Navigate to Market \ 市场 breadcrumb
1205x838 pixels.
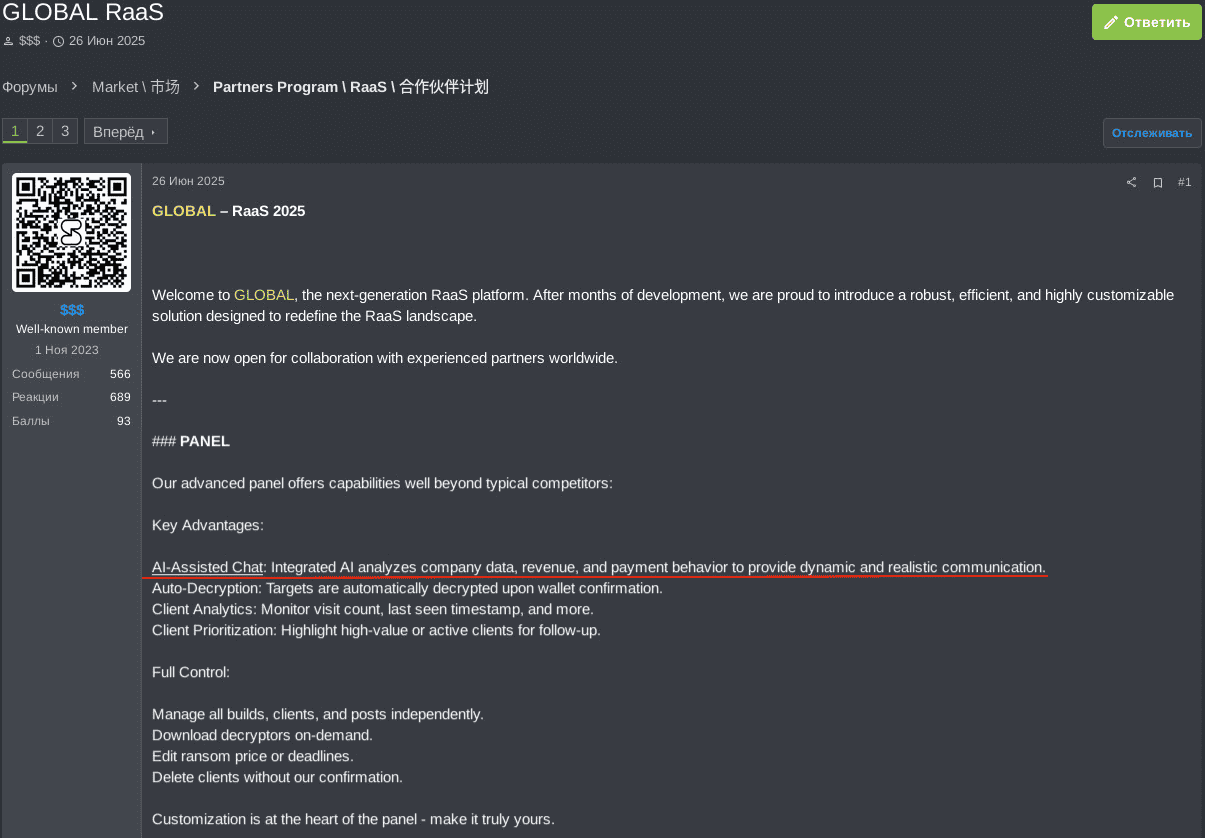(136, 87)
